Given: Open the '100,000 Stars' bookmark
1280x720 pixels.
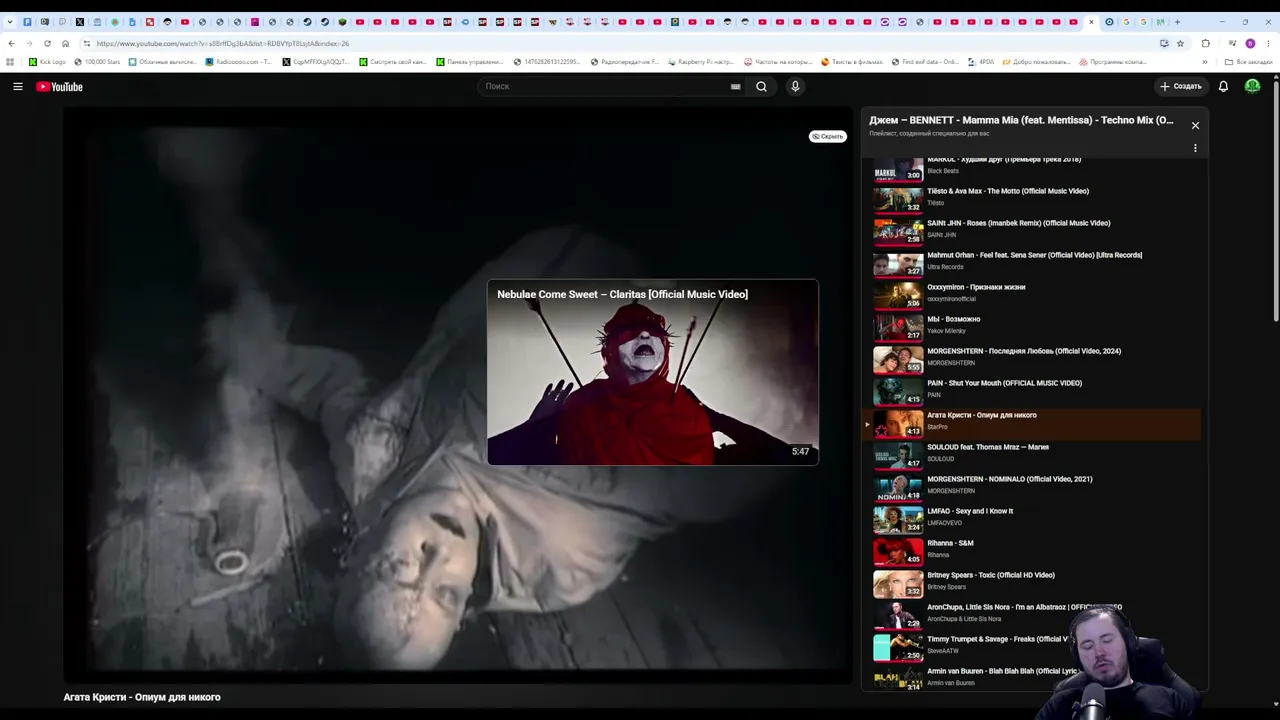Looking at the screenshot, I should click(97, 62).
